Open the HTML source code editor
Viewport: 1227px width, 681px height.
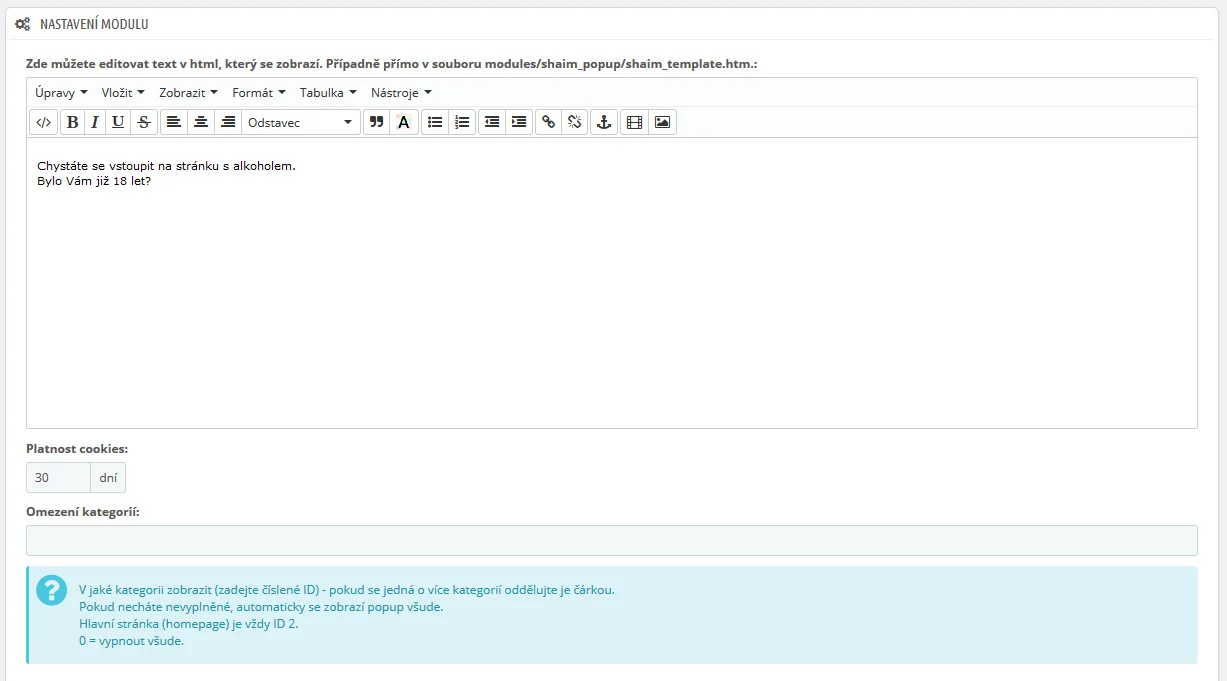(43, 122)
